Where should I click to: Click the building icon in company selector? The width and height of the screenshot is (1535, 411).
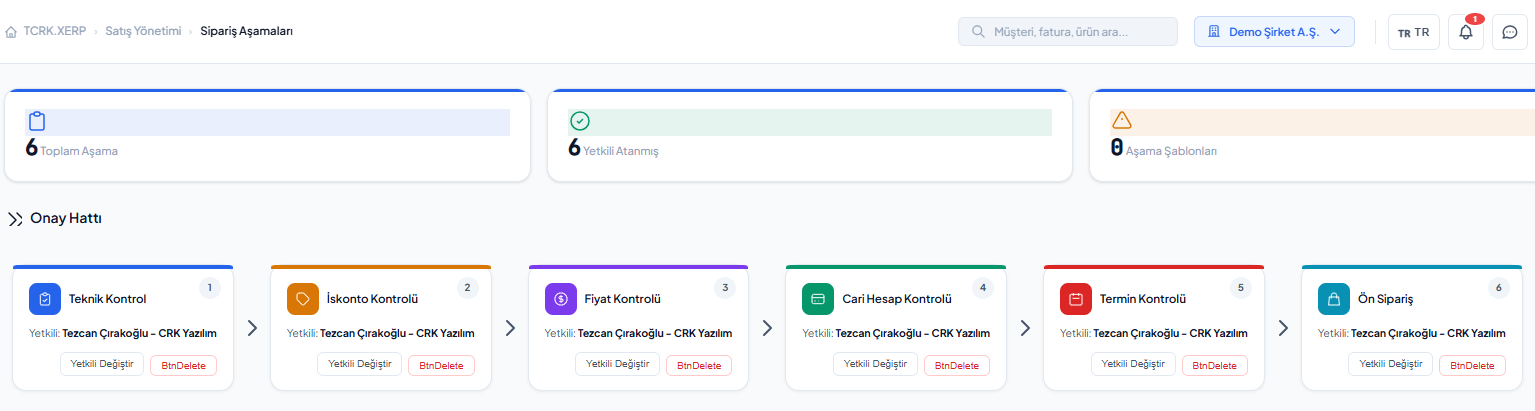coord(1214,32)
